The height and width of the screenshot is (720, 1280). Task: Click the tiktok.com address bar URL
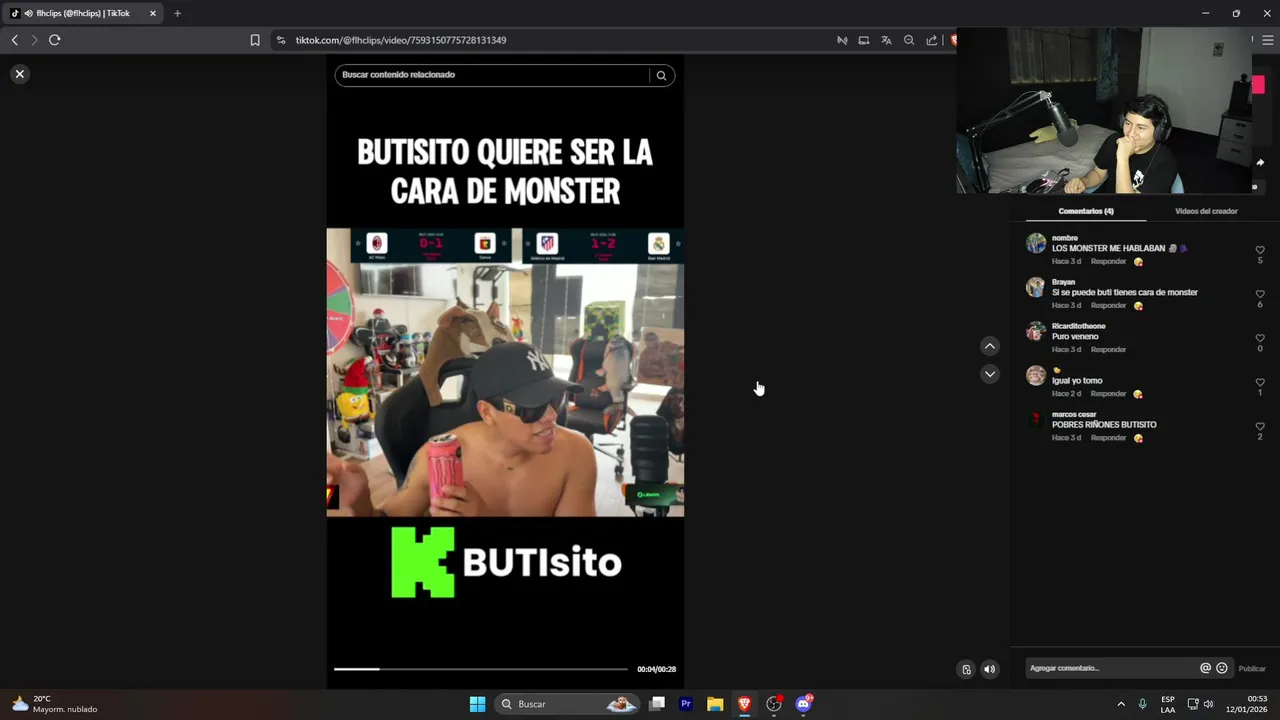[401, 40]
